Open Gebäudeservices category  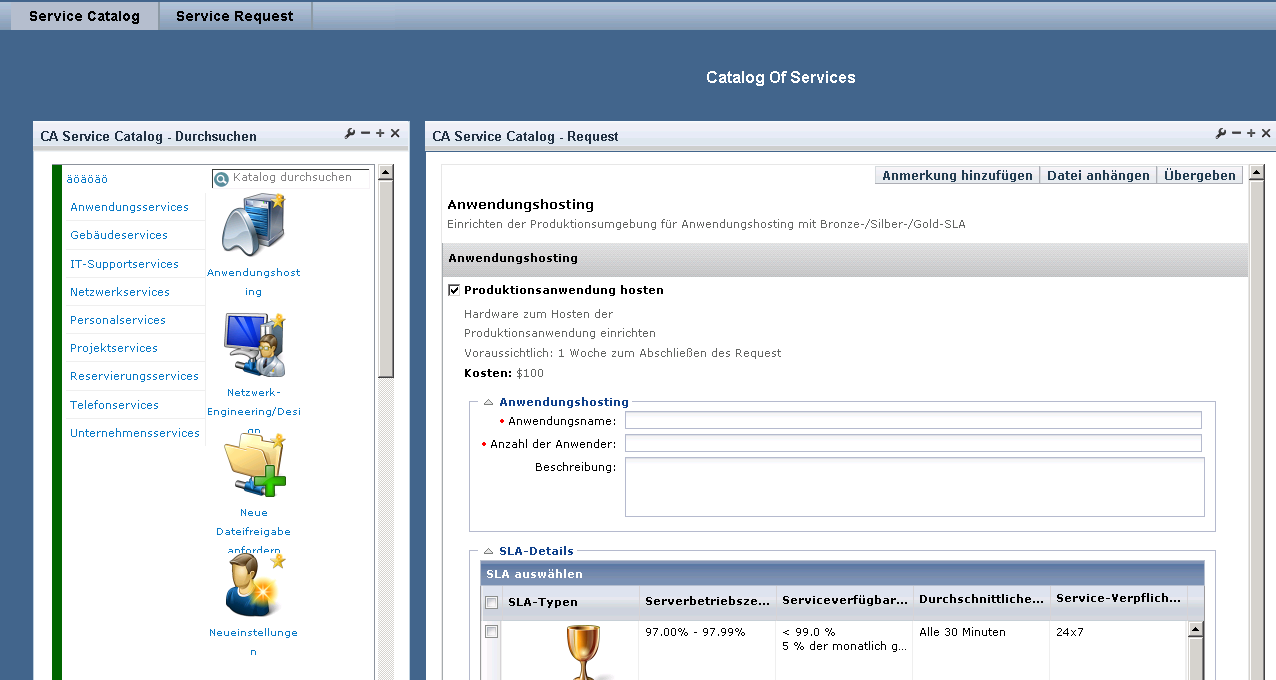[x=119, y=235]
